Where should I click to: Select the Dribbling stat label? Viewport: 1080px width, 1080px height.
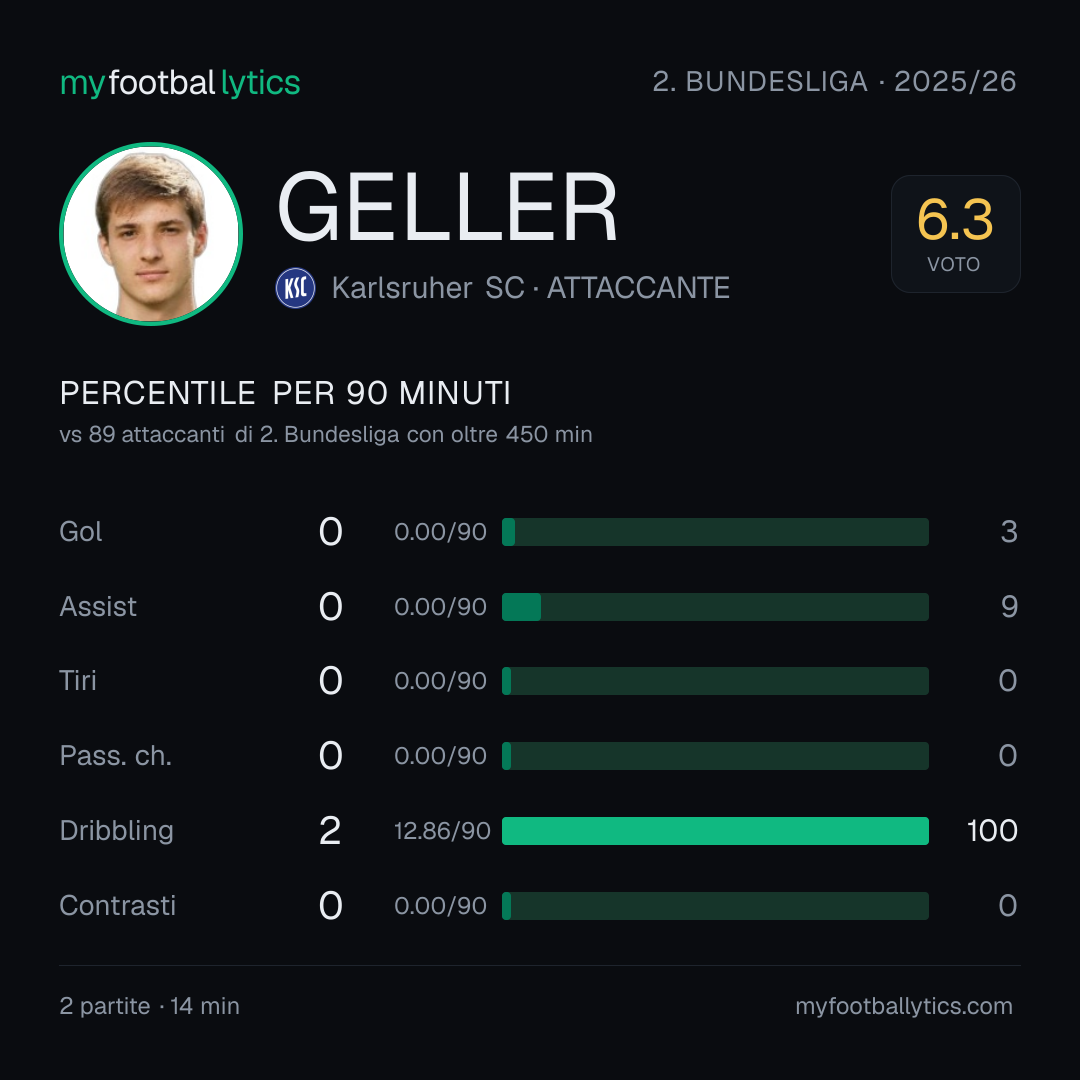[116, 831]
